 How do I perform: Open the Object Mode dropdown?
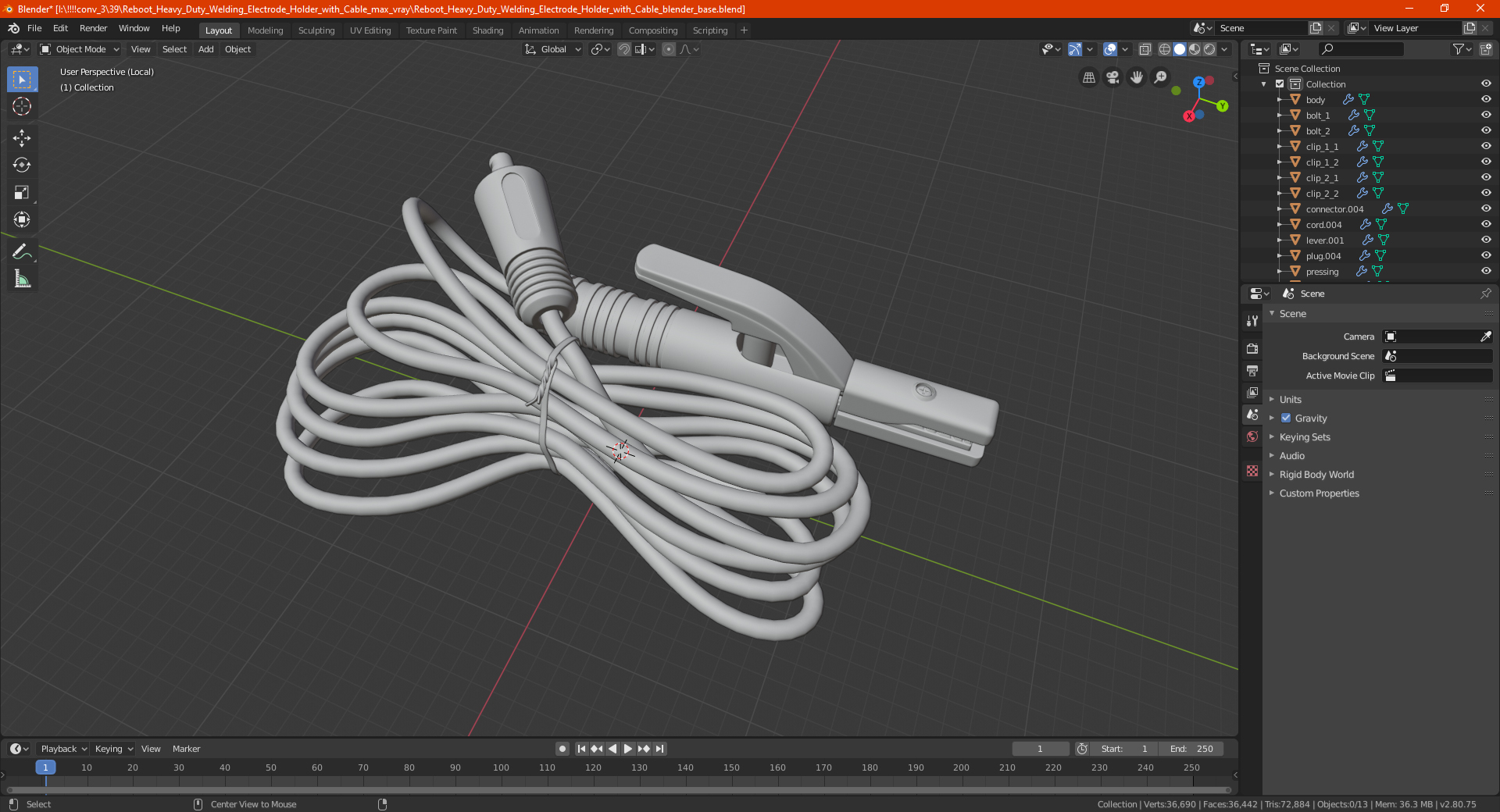pyautogui.click(x=80, y=49)
